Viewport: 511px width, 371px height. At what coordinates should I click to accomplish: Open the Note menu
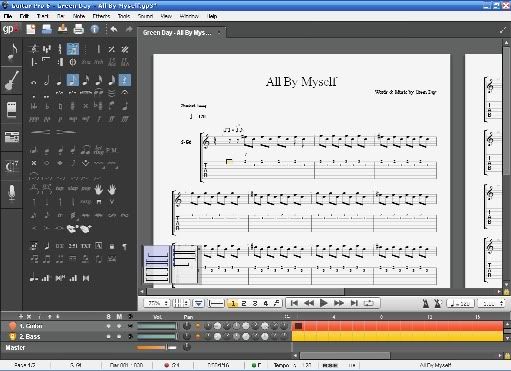tap(79, 16)
